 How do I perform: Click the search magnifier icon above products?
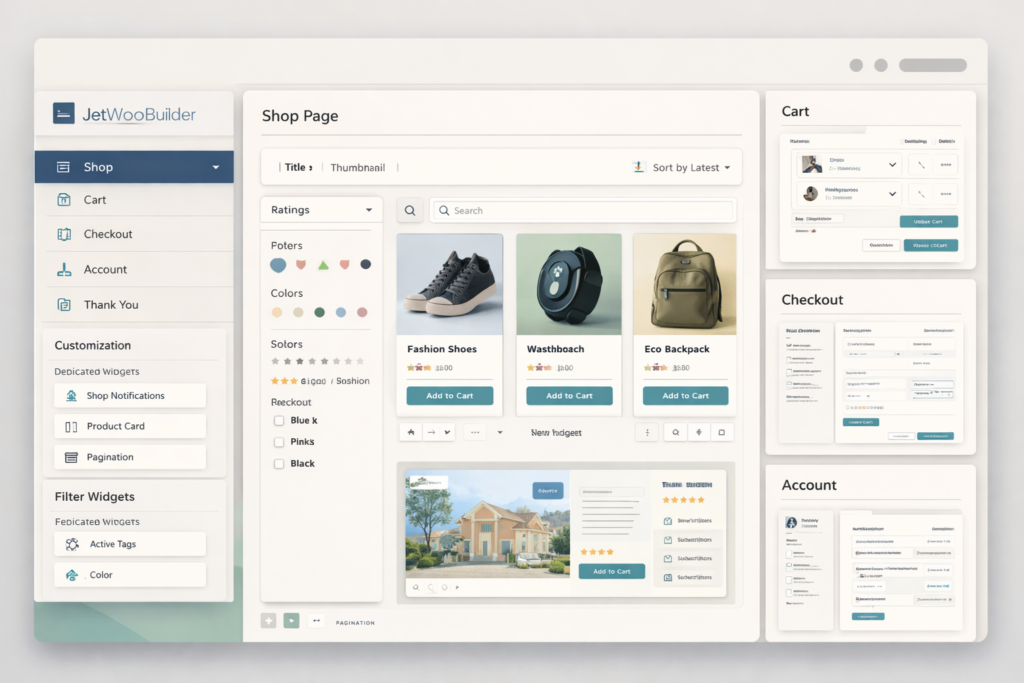(410, 210)
